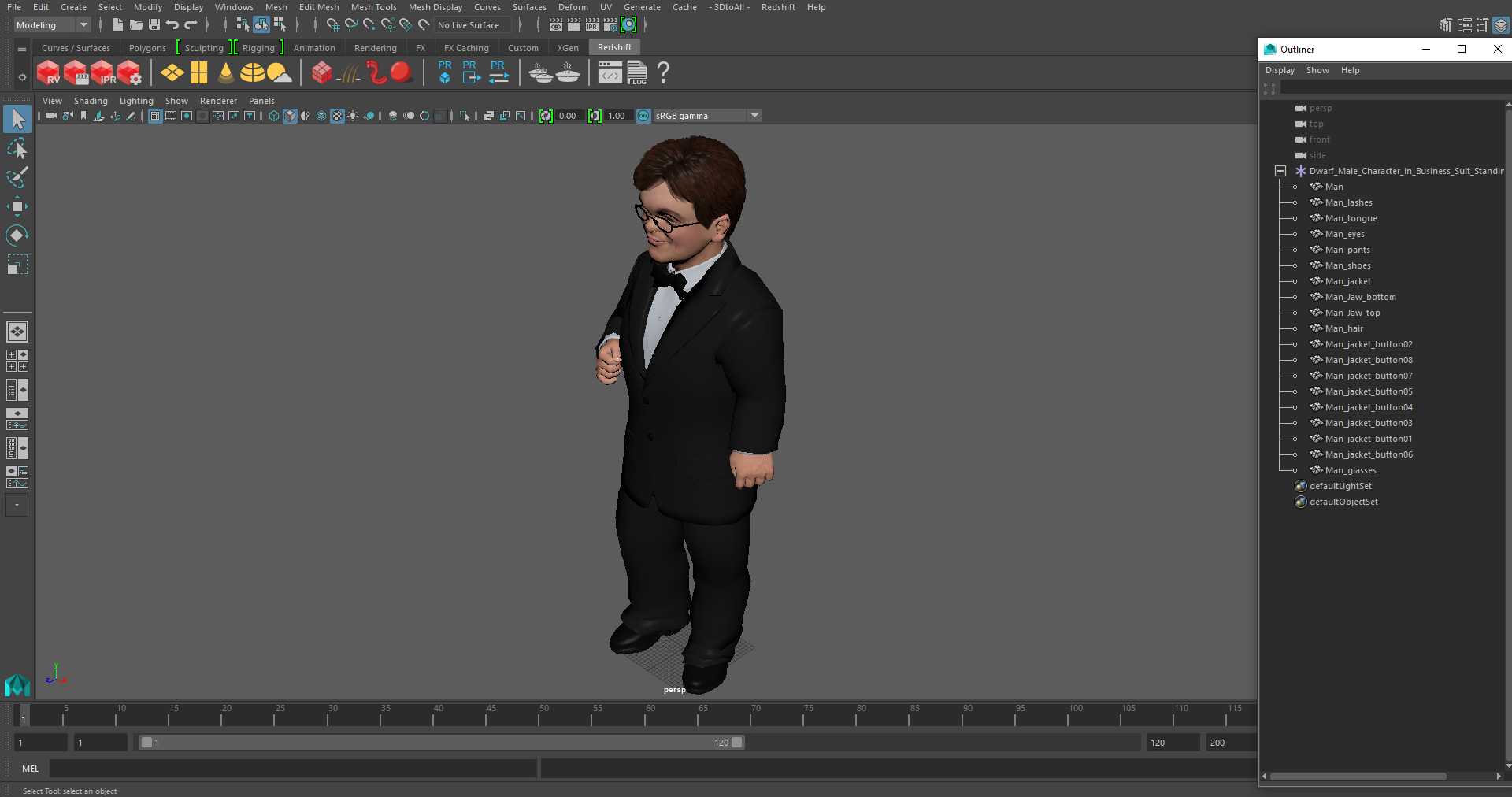Image resolution: width=1512 pixels, height=797 pixels.
Task: Click the New Scene icon
Action: [117, 25]
